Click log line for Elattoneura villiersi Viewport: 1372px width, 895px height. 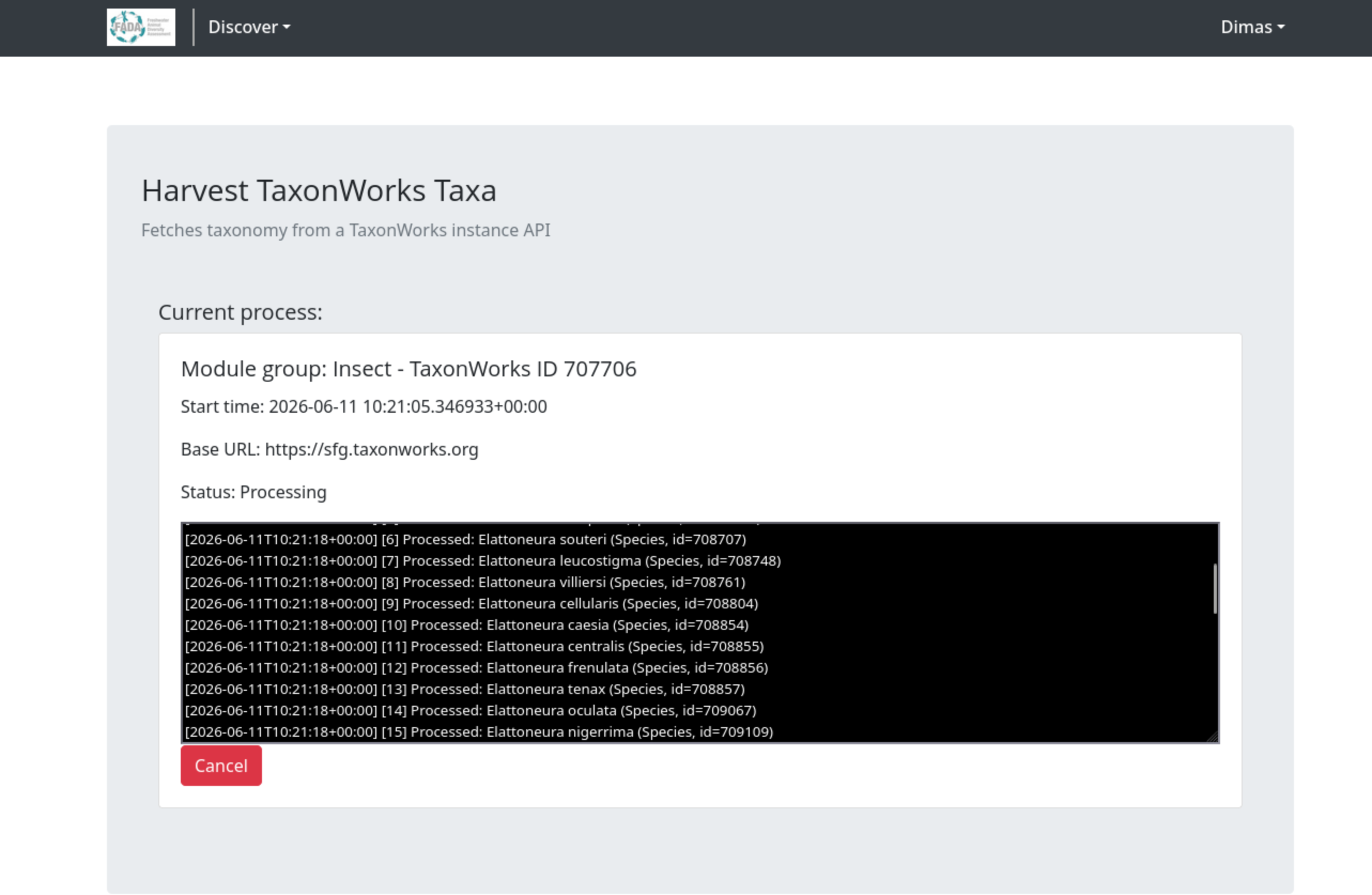tap(465, 582)
